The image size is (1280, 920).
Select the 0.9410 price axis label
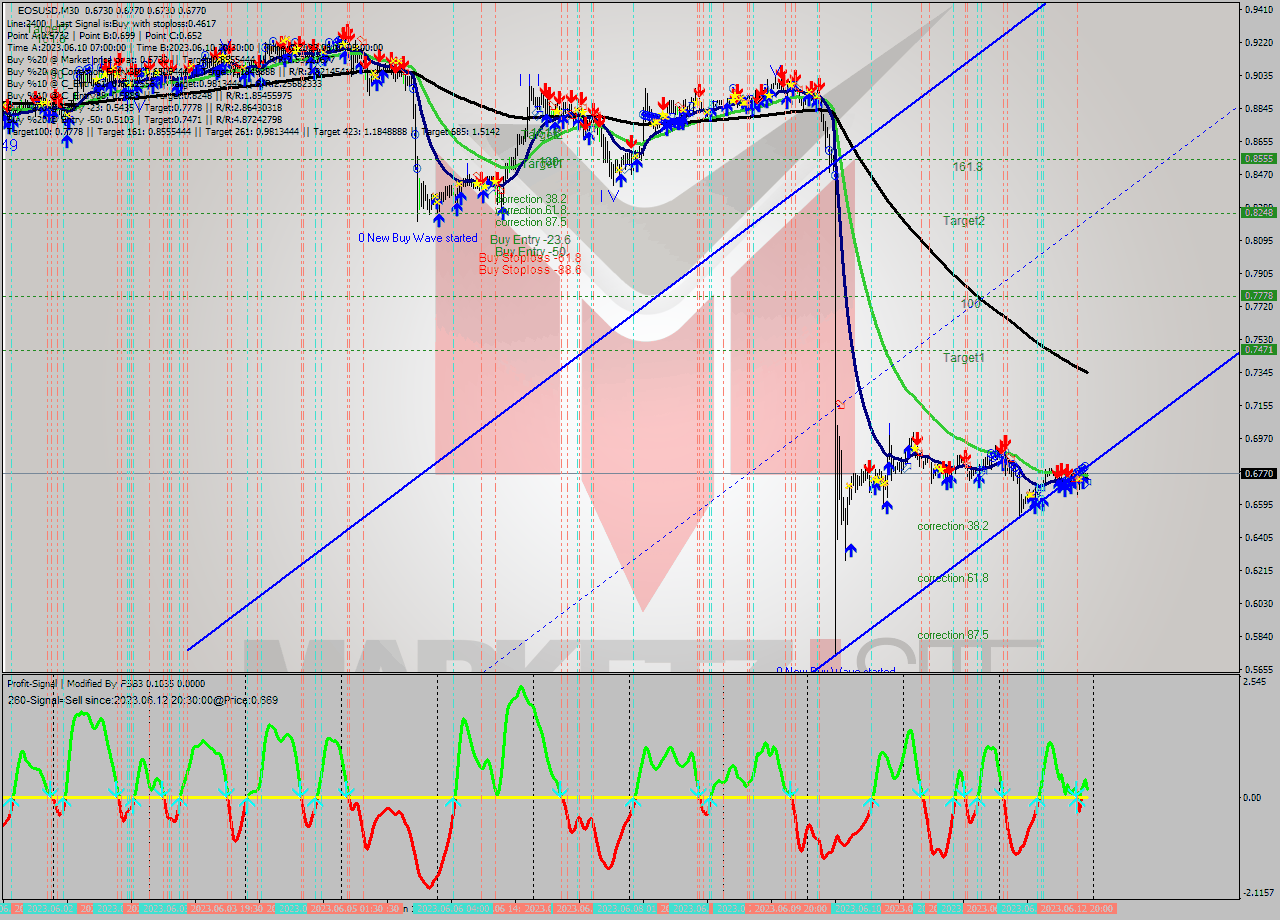pos(1257,9)
